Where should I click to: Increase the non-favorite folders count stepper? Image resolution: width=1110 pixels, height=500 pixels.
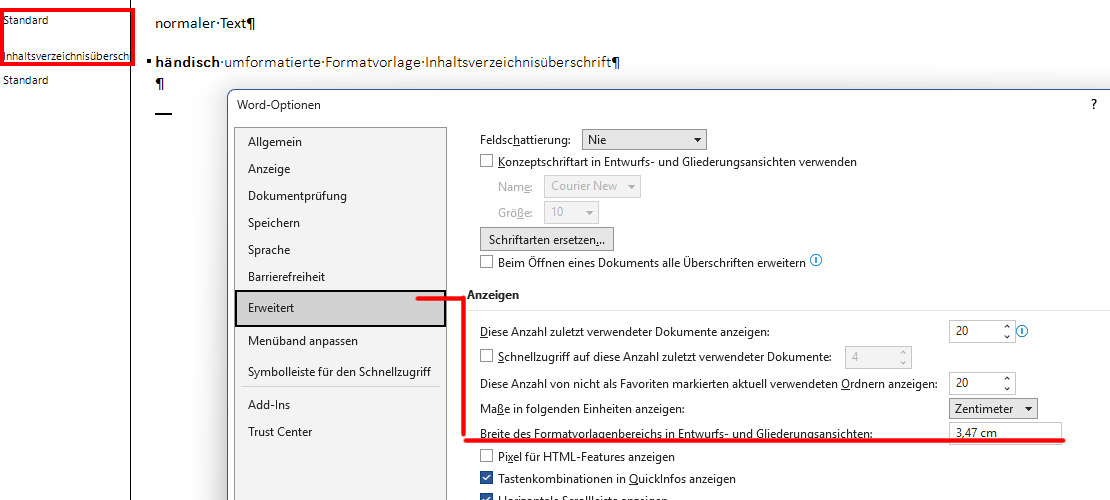point(1008,378)
